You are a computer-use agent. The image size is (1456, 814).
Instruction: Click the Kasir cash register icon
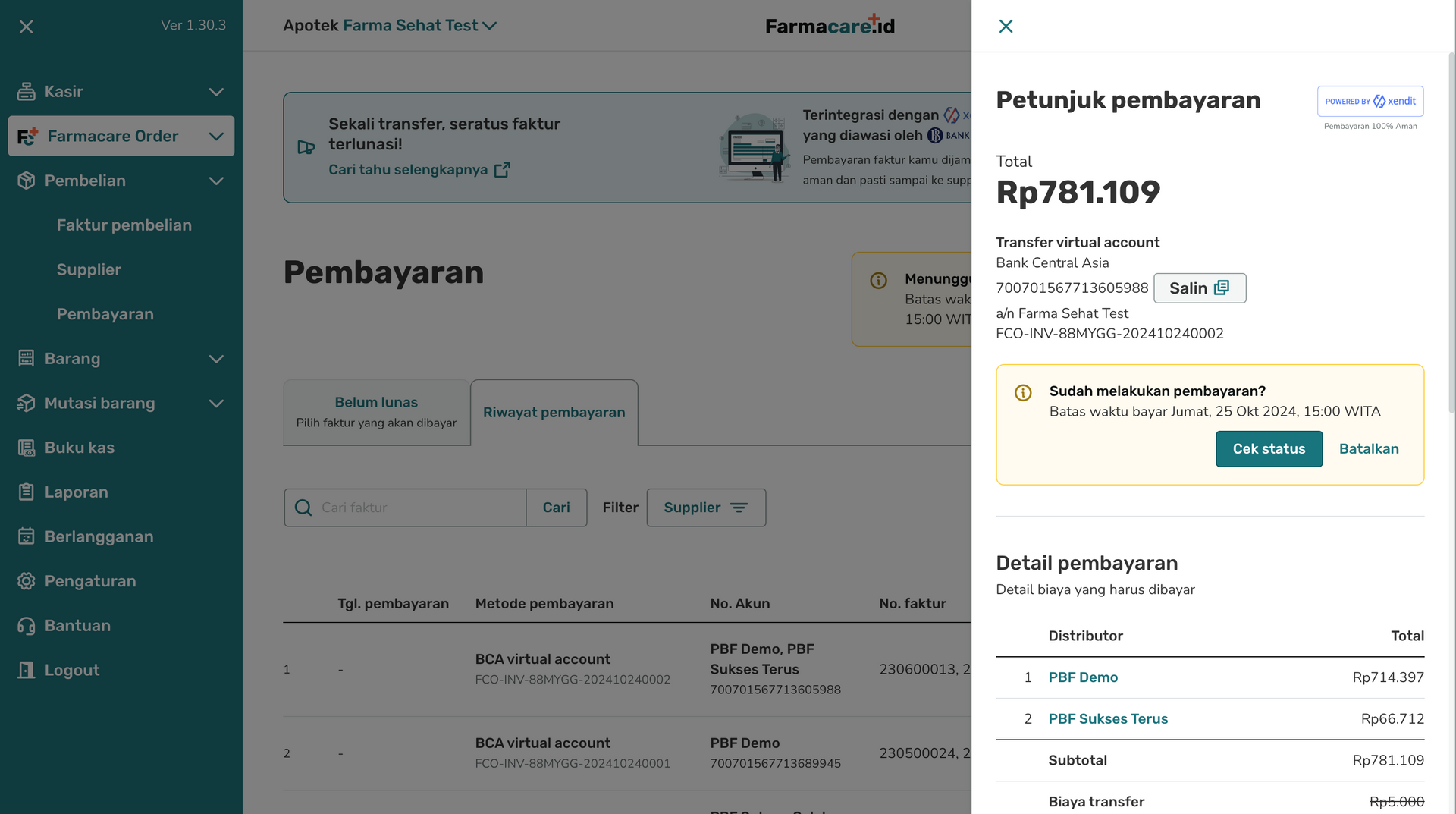coord(26,92)
